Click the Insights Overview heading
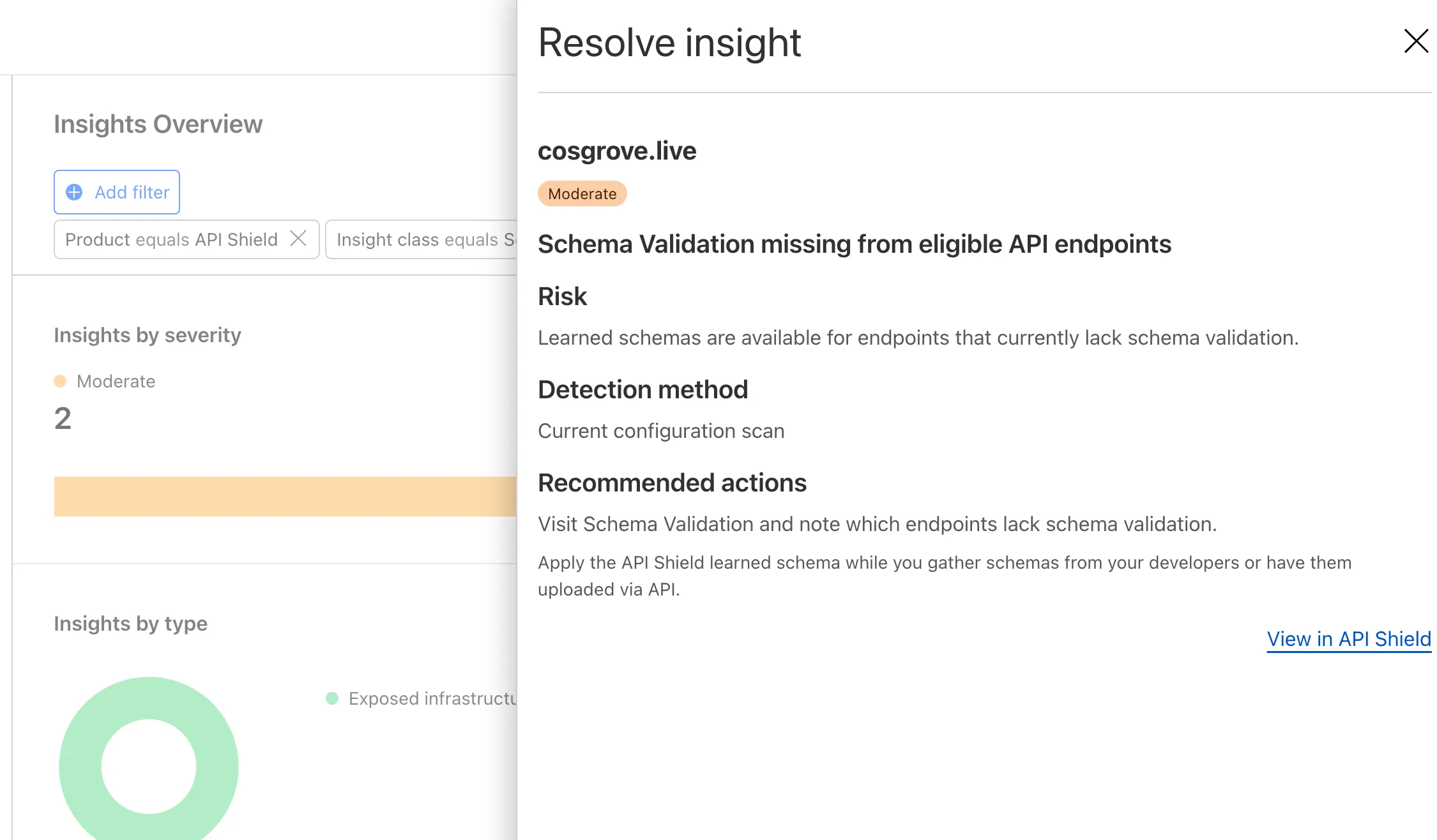Image resolution: width=1437 pixels, height=840 pixels. 158,124
